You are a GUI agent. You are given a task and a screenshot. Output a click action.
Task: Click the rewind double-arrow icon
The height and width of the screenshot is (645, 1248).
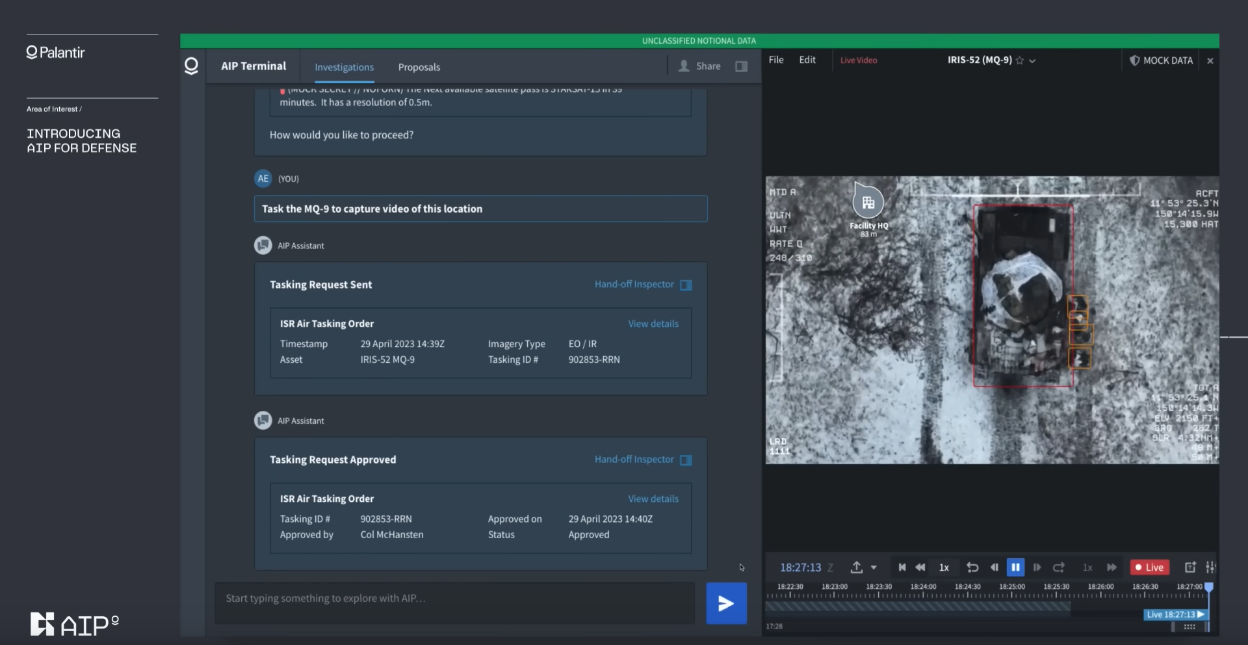920,567
